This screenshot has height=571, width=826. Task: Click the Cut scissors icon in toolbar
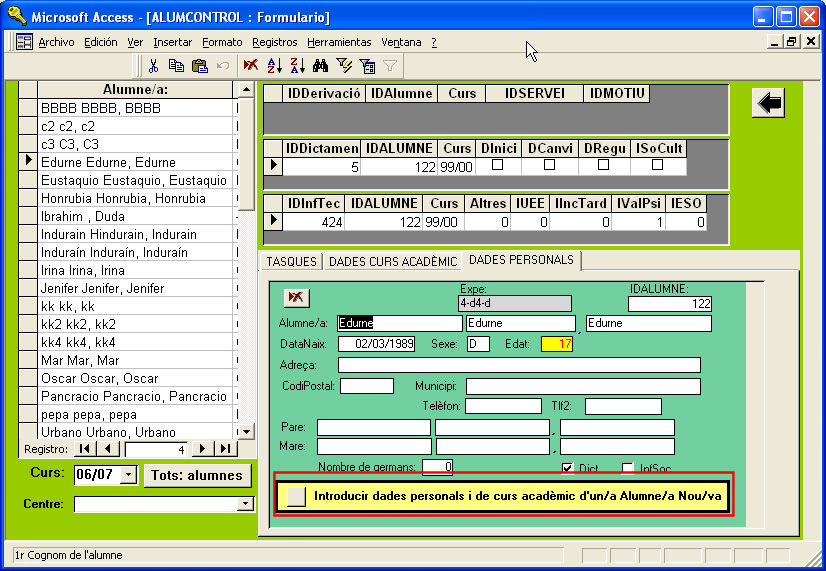tap(153, 66)
